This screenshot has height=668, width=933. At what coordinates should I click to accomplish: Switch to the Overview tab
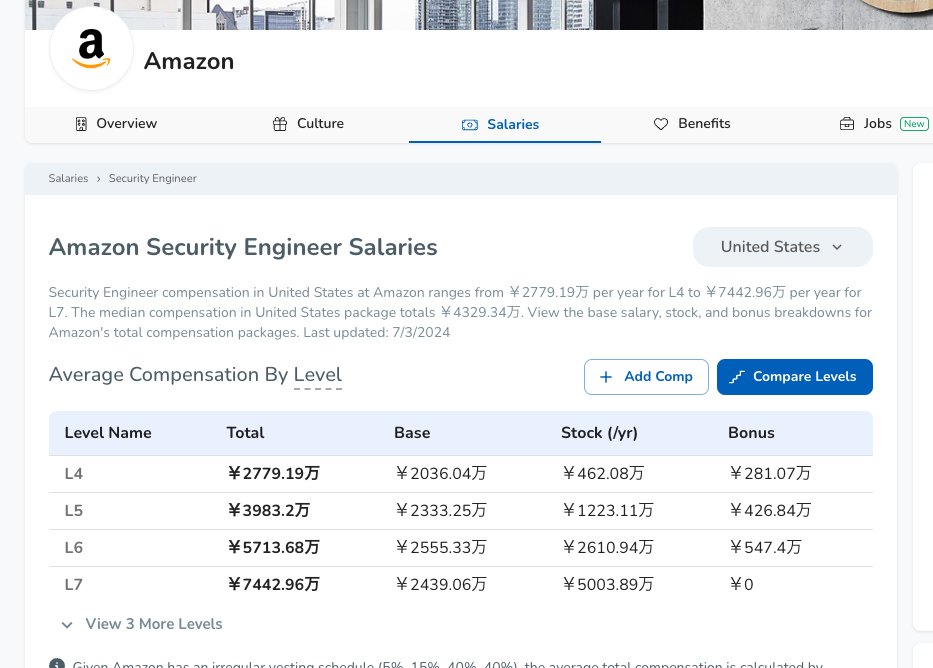point(126,124)
